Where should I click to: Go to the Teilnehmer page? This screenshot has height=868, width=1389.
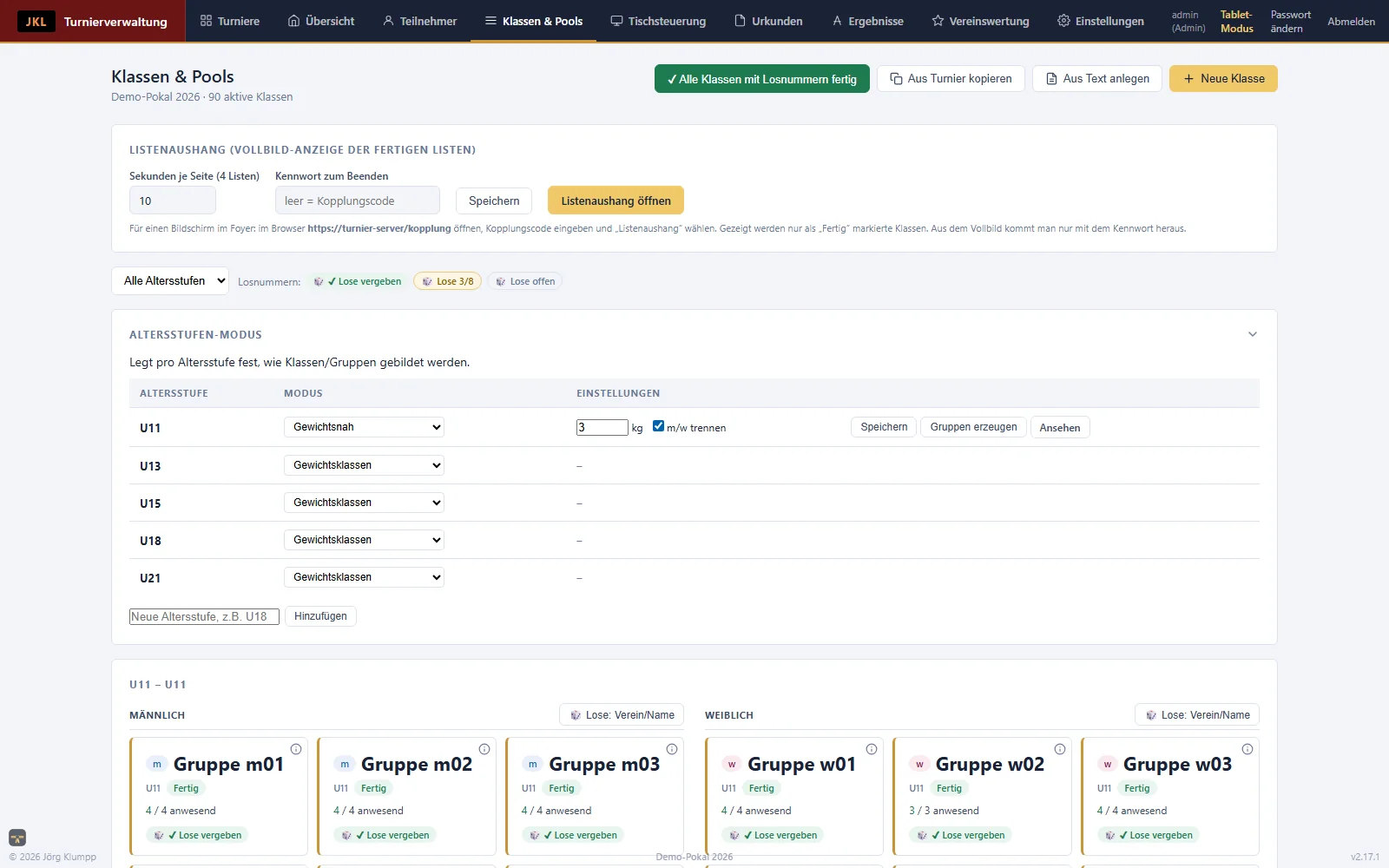pyautogui.click(x=420, y=21)
